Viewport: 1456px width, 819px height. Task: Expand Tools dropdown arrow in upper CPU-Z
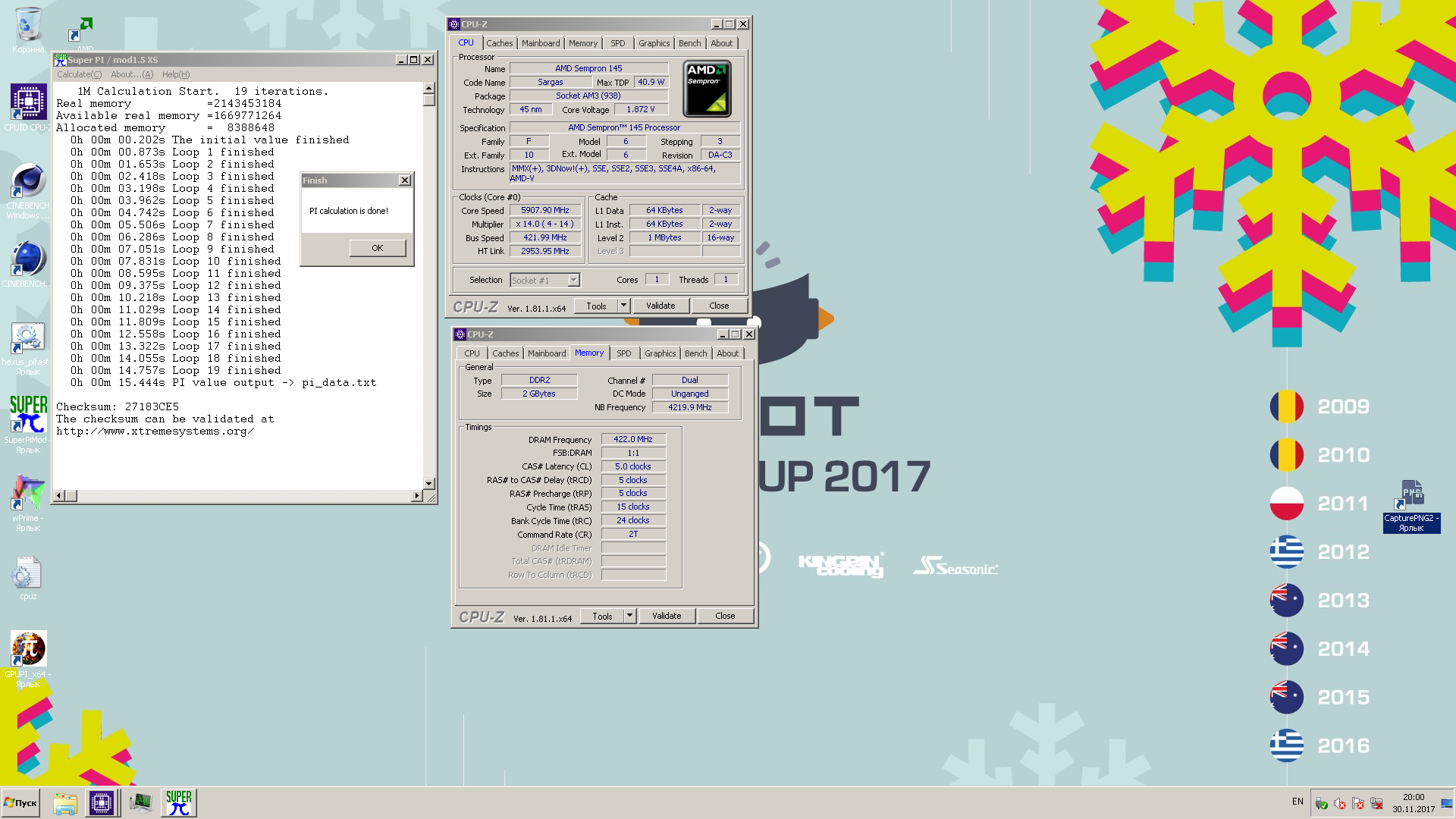point(624,306)
